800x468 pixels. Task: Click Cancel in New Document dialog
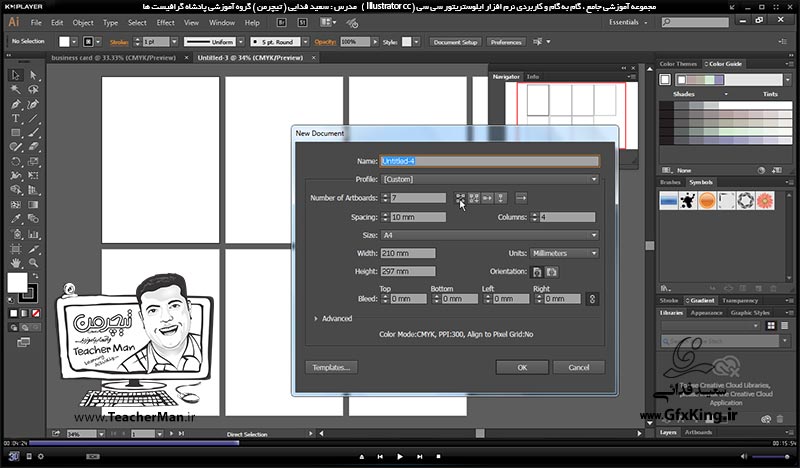579,367
